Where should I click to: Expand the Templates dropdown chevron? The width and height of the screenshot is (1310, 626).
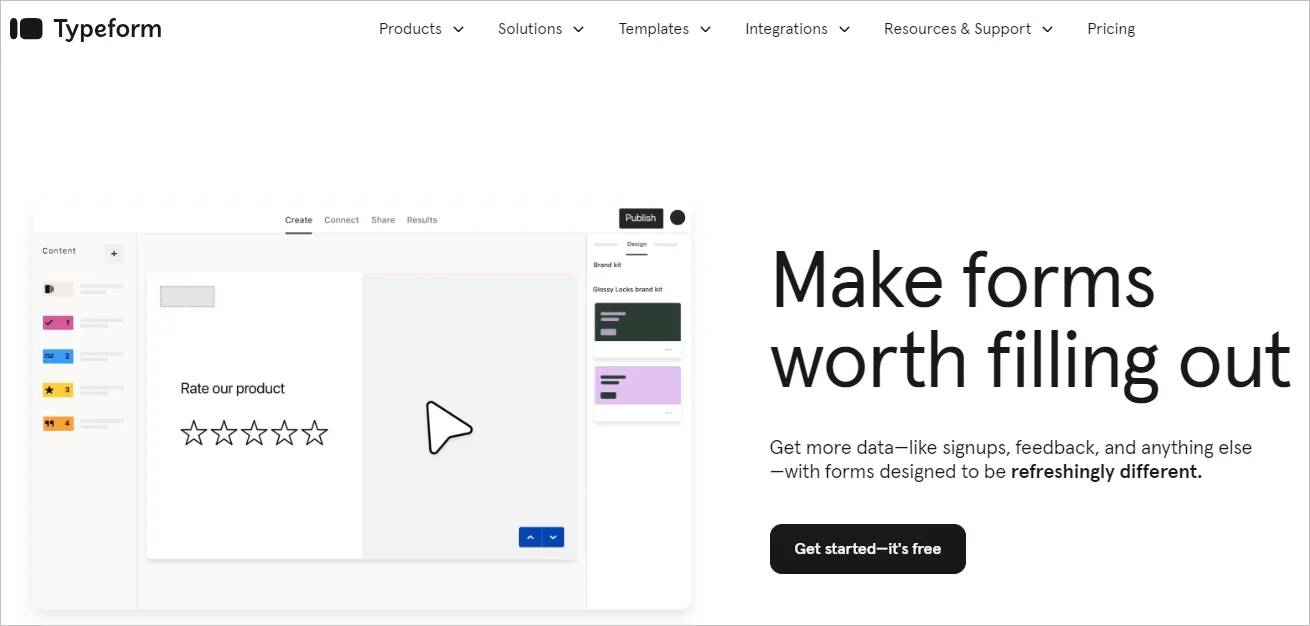click(x=706, y=30)
